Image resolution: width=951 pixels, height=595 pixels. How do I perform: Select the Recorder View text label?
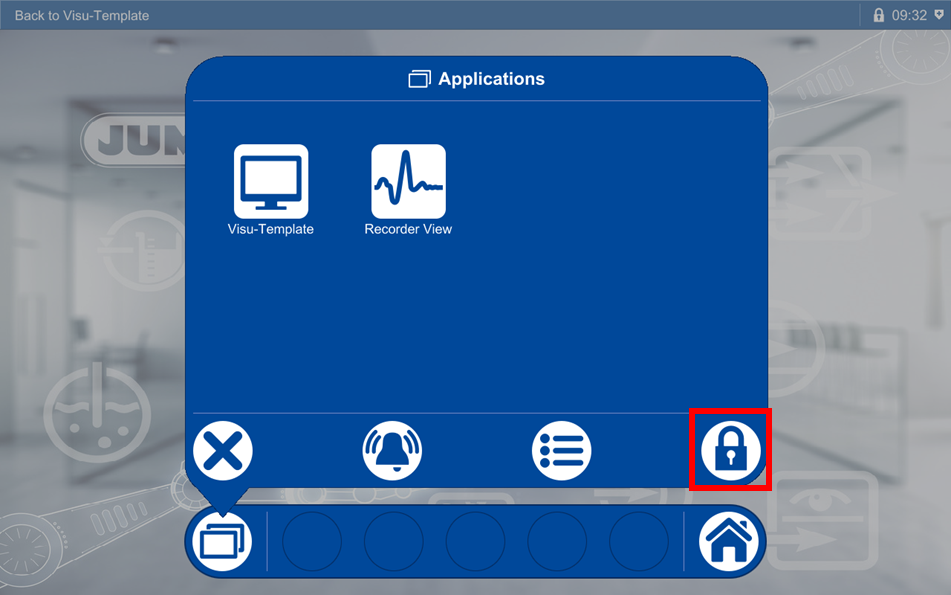(x=408, y=229)
